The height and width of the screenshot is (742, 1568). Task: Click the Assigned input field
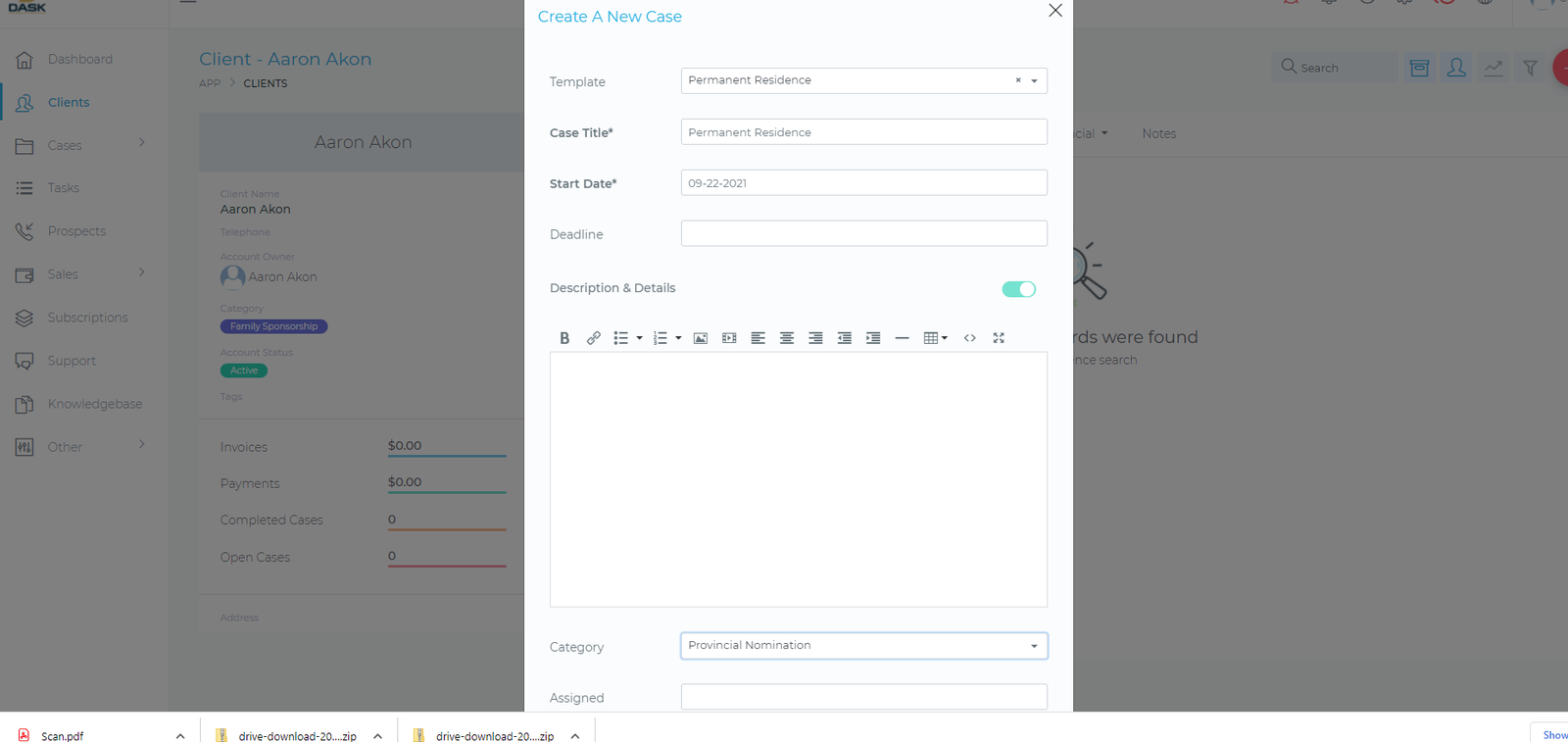click(863, 697)
